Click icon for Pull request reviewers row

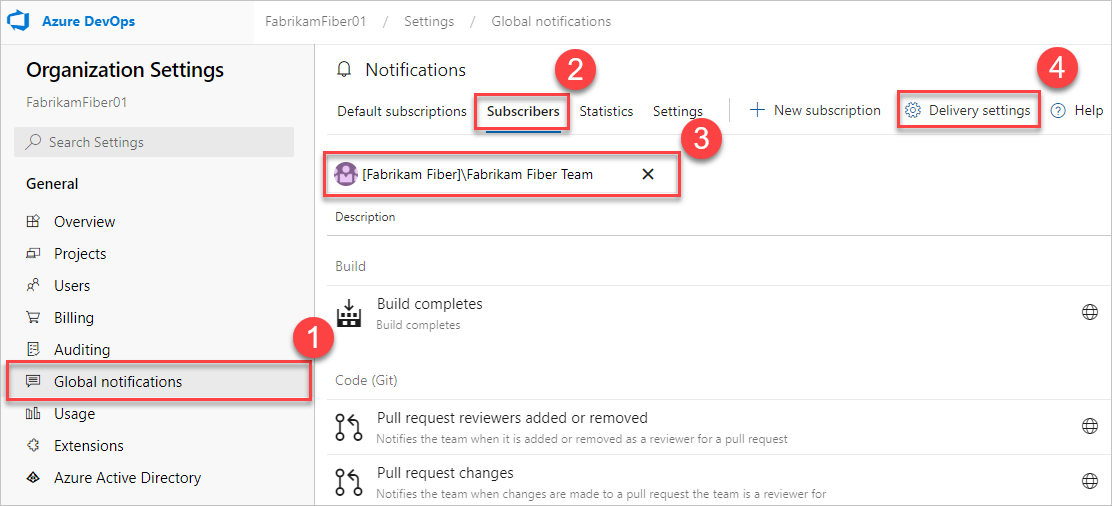coord(348,427)
